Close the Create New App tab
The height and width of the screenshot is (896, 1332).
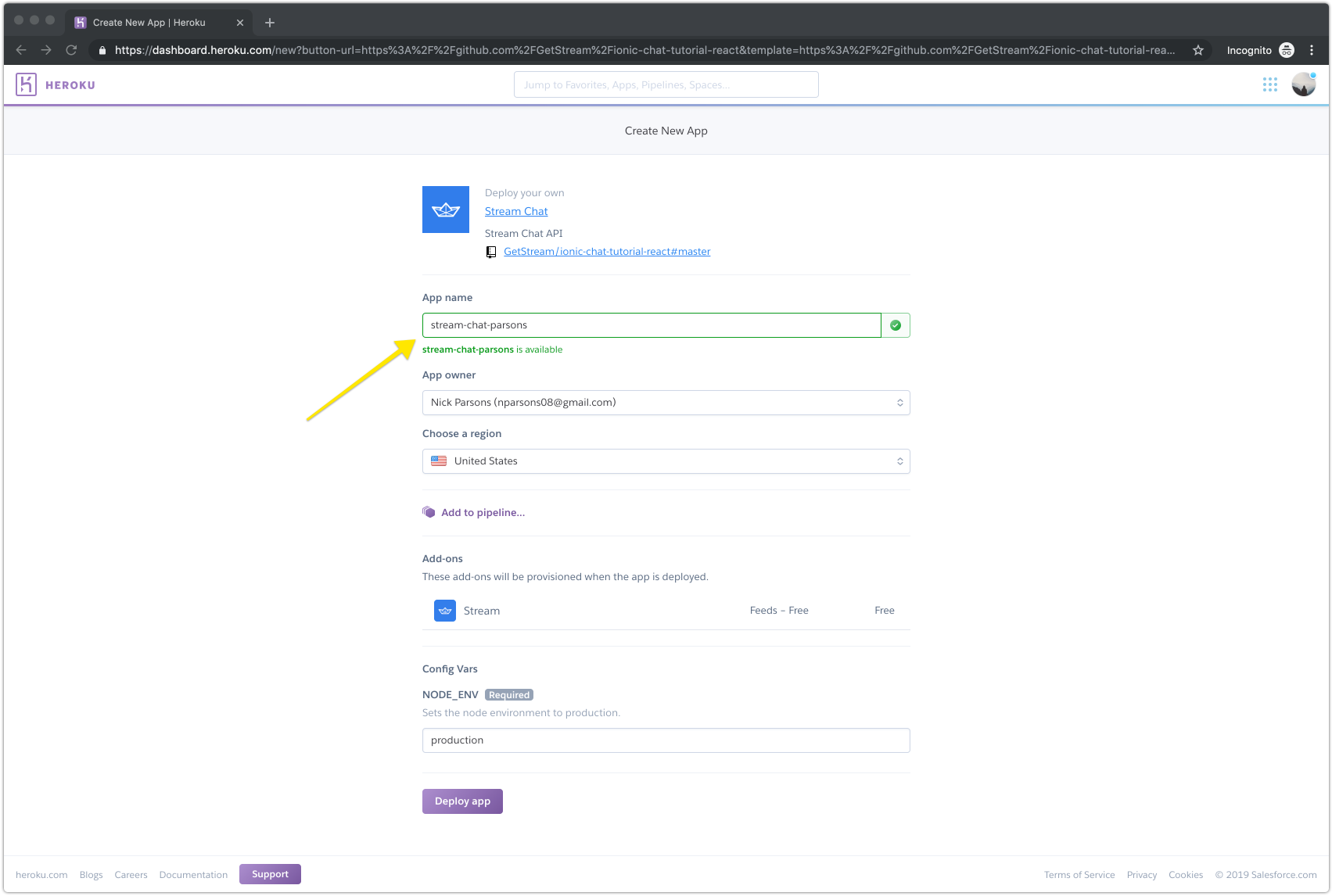click(240, 23)
